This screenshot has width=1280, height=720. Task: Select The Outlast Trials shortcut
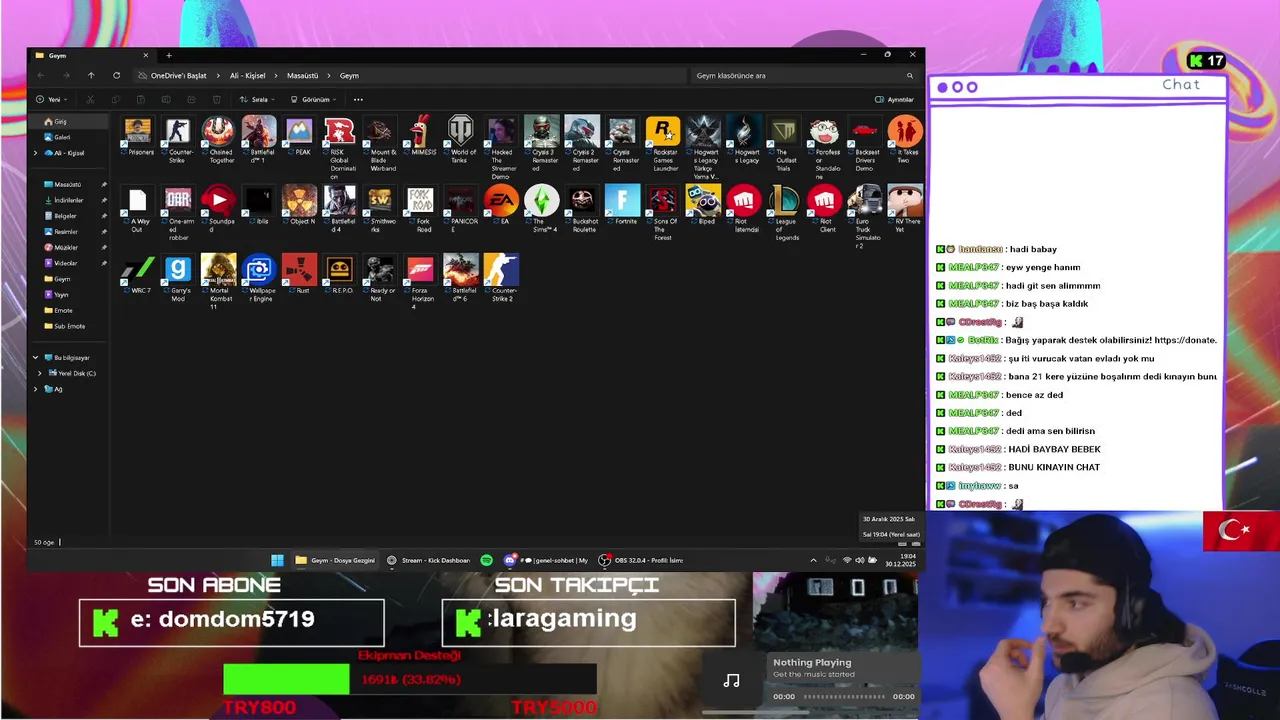click(784, 144)
